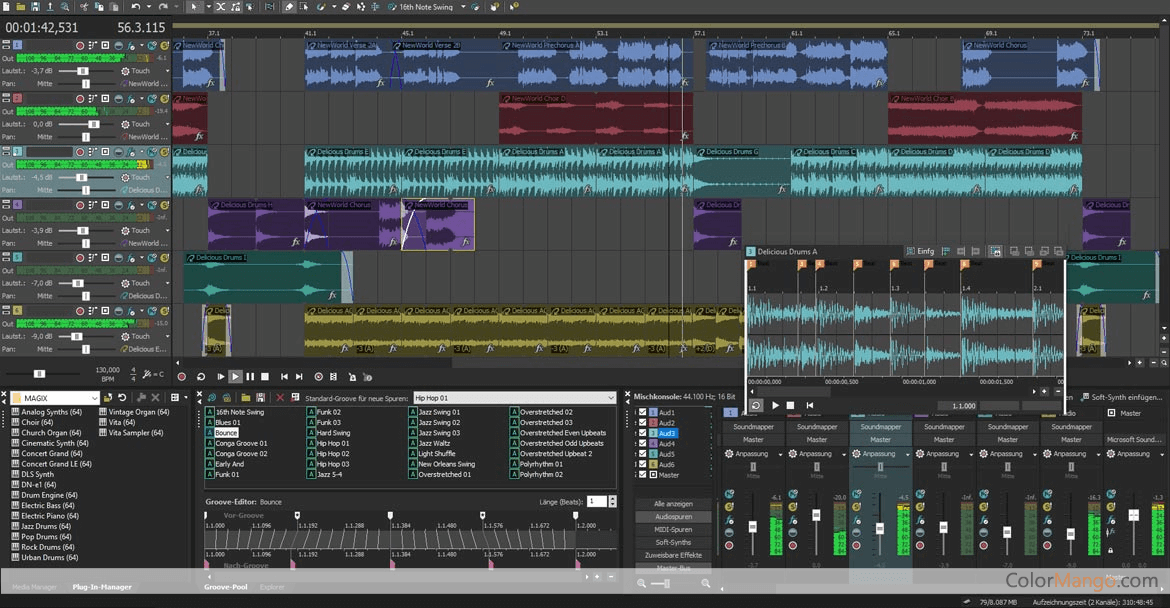The width and height of the screenshot is (1170, 608).
Task: Click the transport record button
Action: click(x=181, y=377)
